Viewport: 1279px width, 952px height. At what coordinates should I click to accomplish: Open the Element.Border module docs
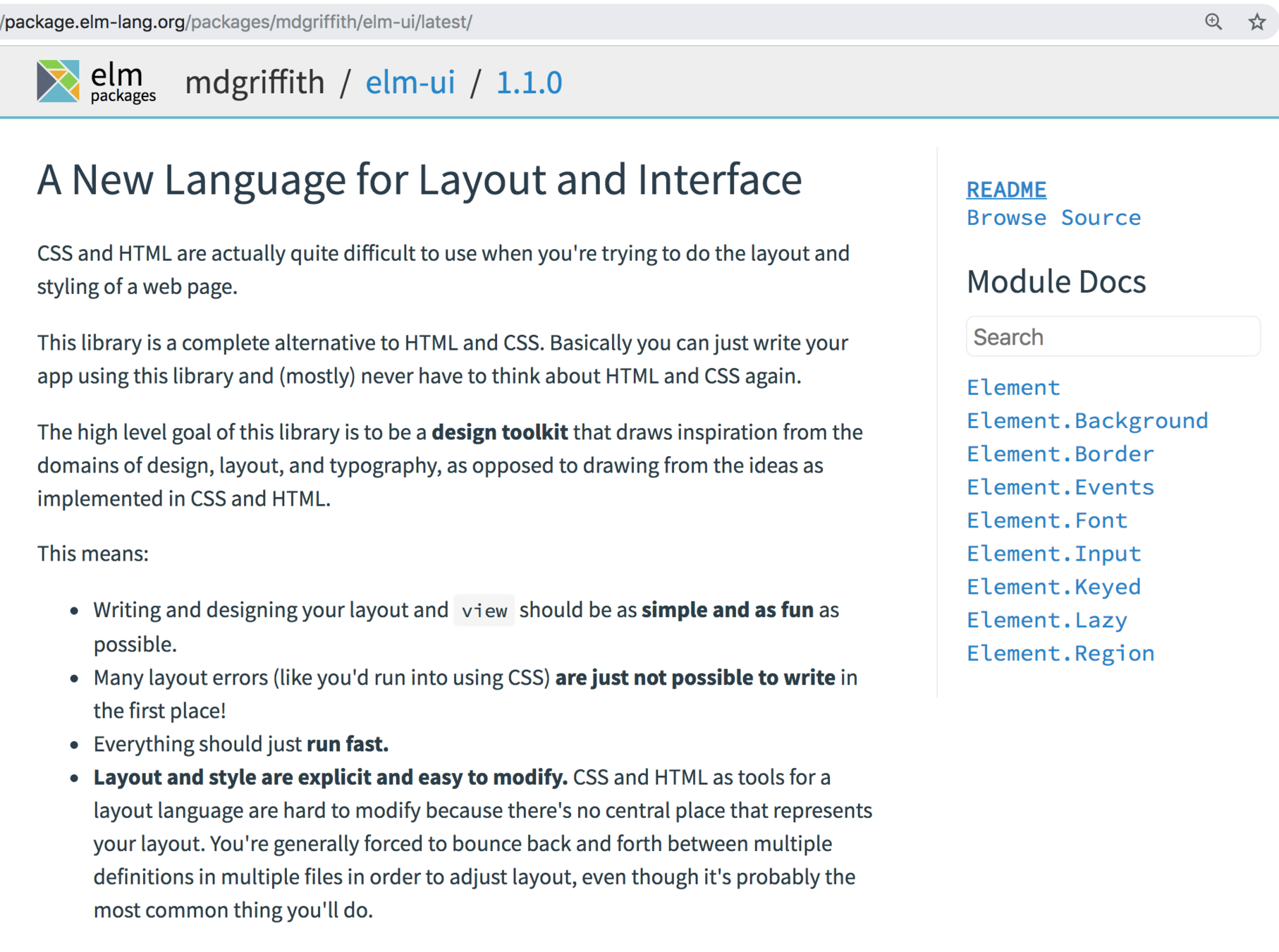tap(1060, 453)
